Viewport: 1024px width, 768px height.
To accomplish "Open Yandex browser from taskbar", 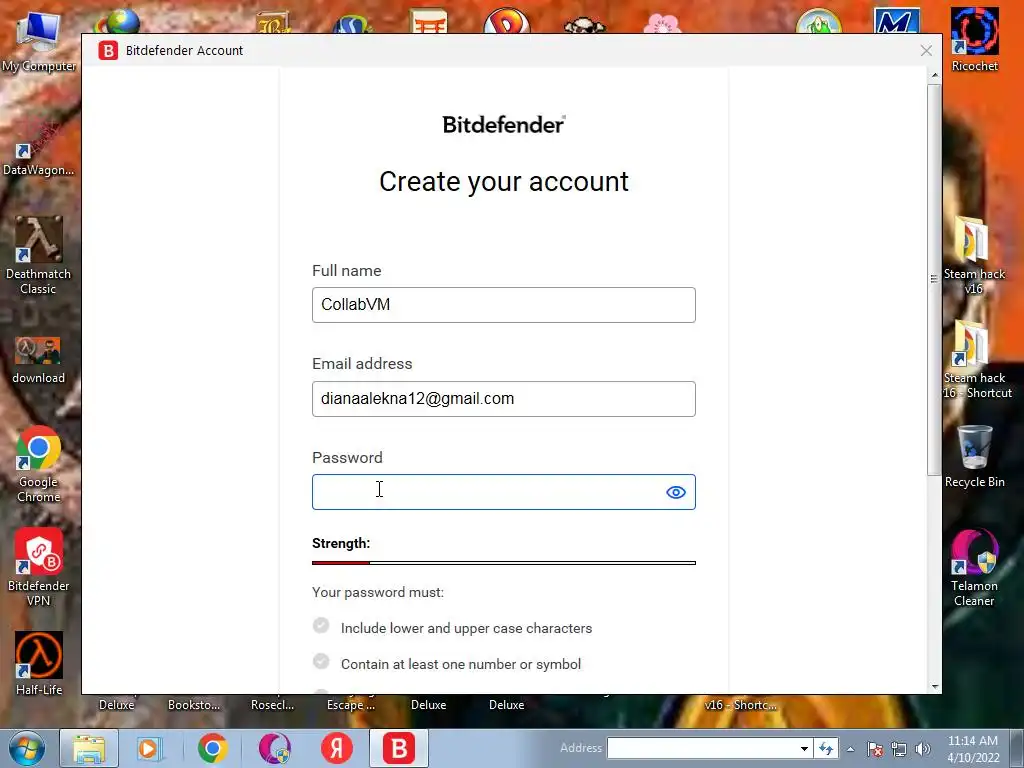I will [337, 748].
